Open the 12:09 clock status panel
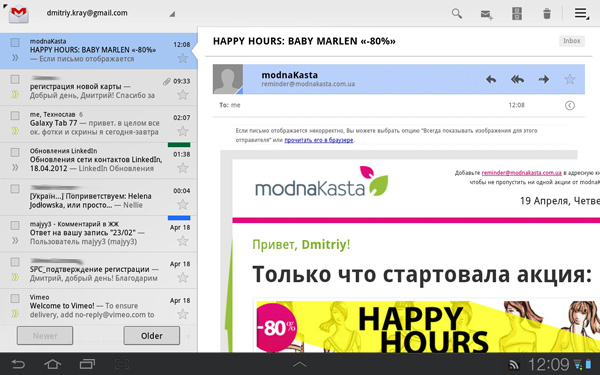 [x=549, y=364]
